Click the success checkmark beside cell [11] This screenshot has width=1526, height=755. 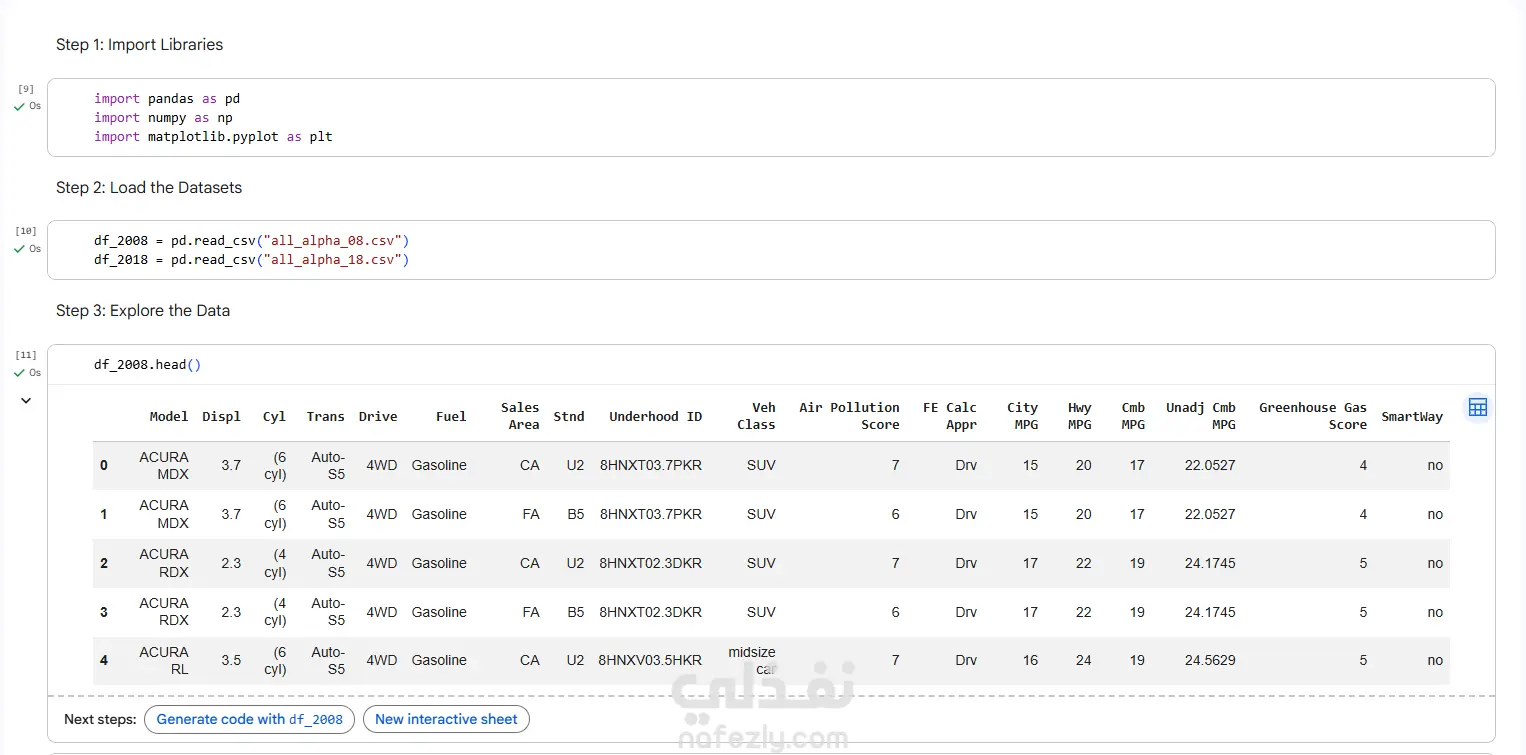(19, 373)
